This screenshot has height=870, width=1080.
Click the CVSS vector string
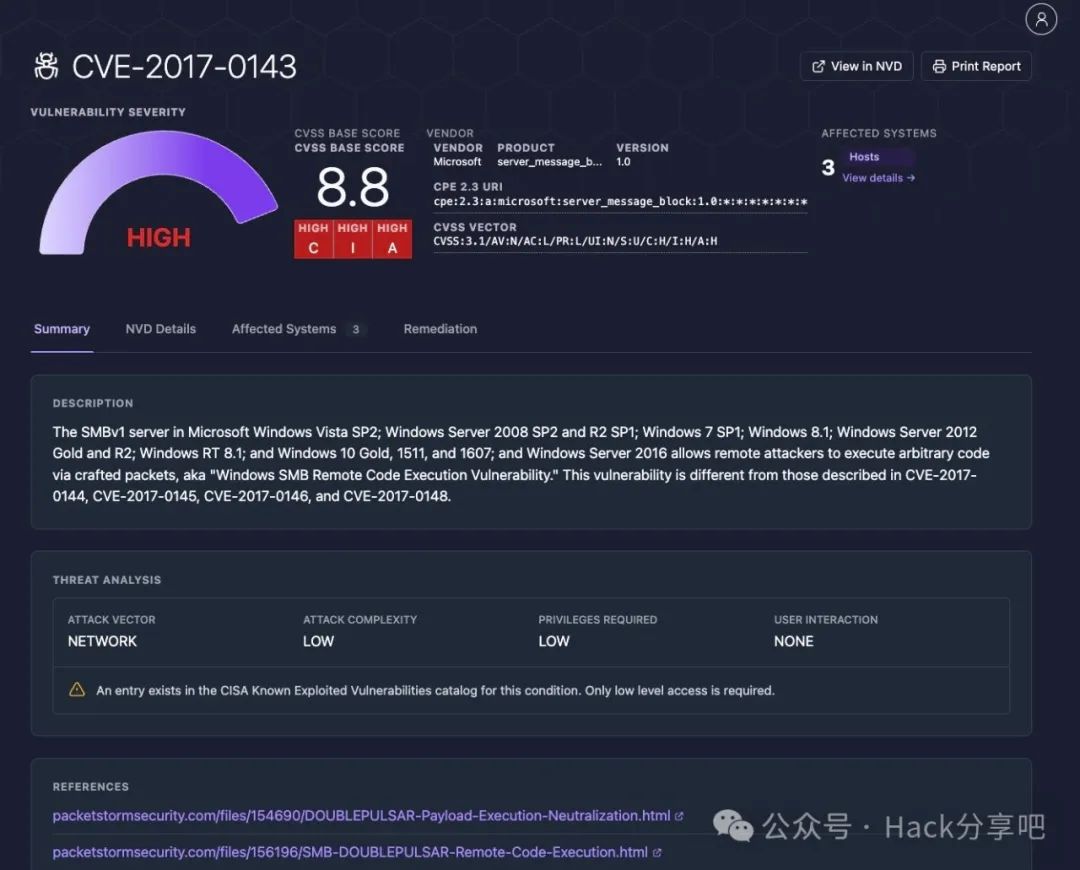pyautogui.click(x=575, y=241)
